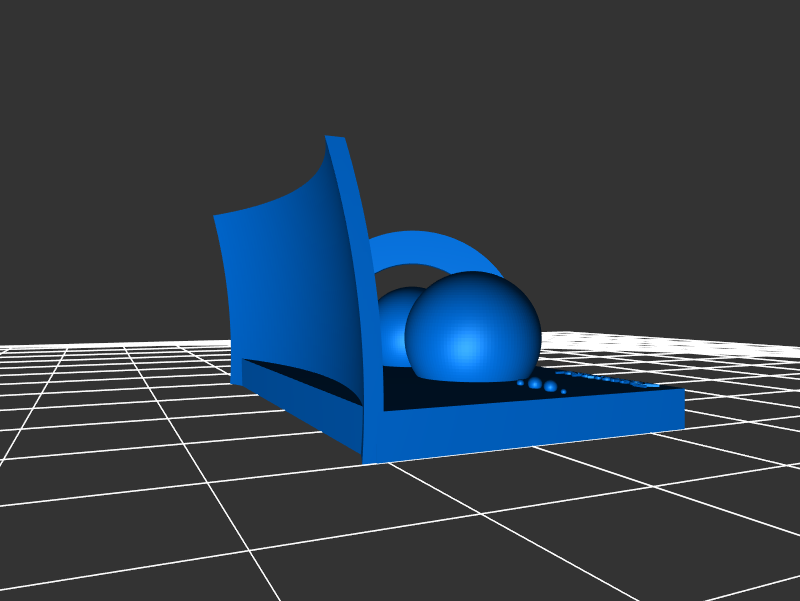Viewport: 800px width, 601px height.
Task: Click the top pointed corner of the curved wall
Action: [x=334, y=138]
